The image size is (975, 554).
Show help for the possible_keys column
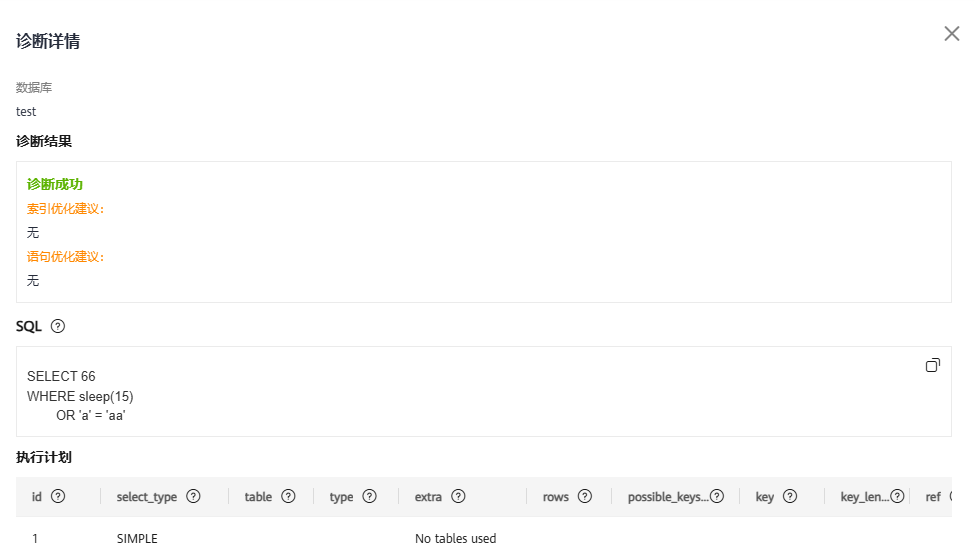pyautogui.click(x=717, y=496)
